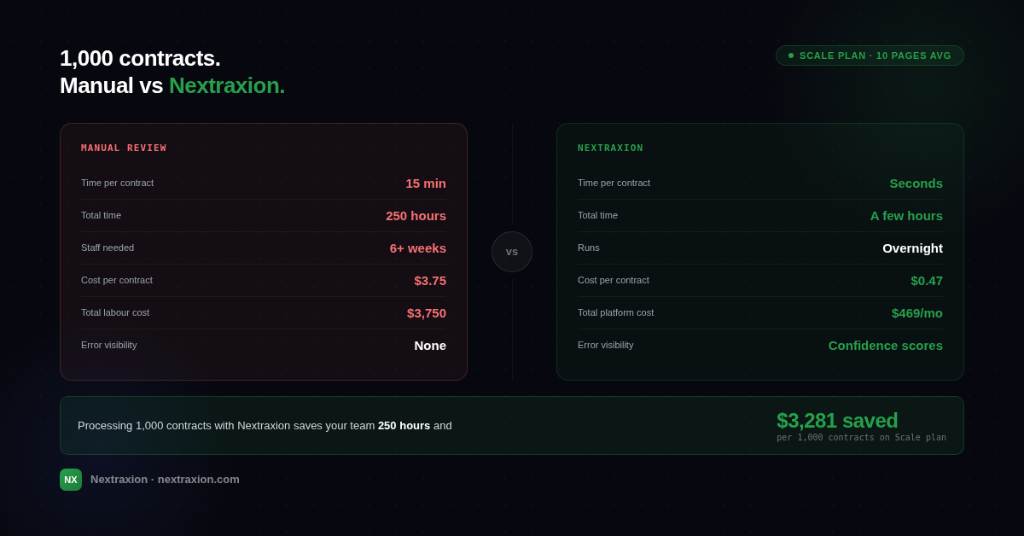Click the '$3,750' total labour cost
The height and width of the screenshot is (536, 1024).
(x=426, y=313)
